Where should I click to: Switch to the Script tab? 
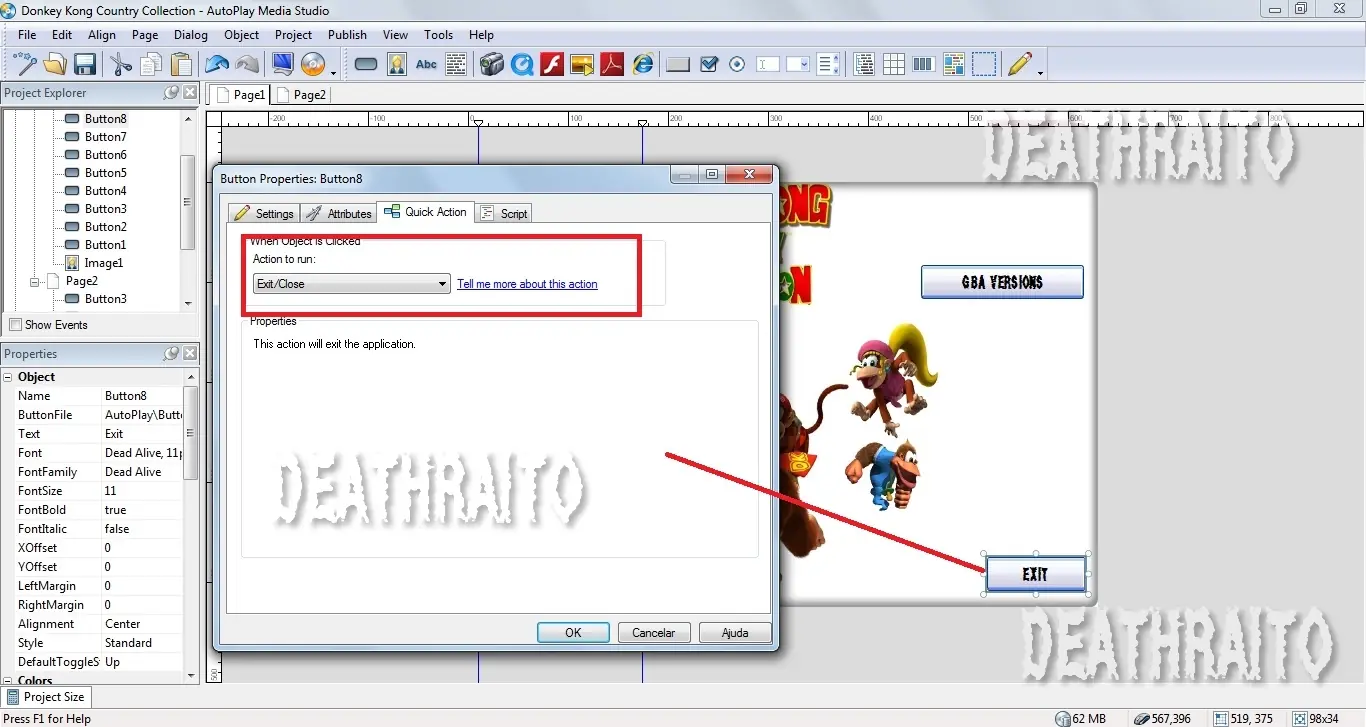[504, 213]
